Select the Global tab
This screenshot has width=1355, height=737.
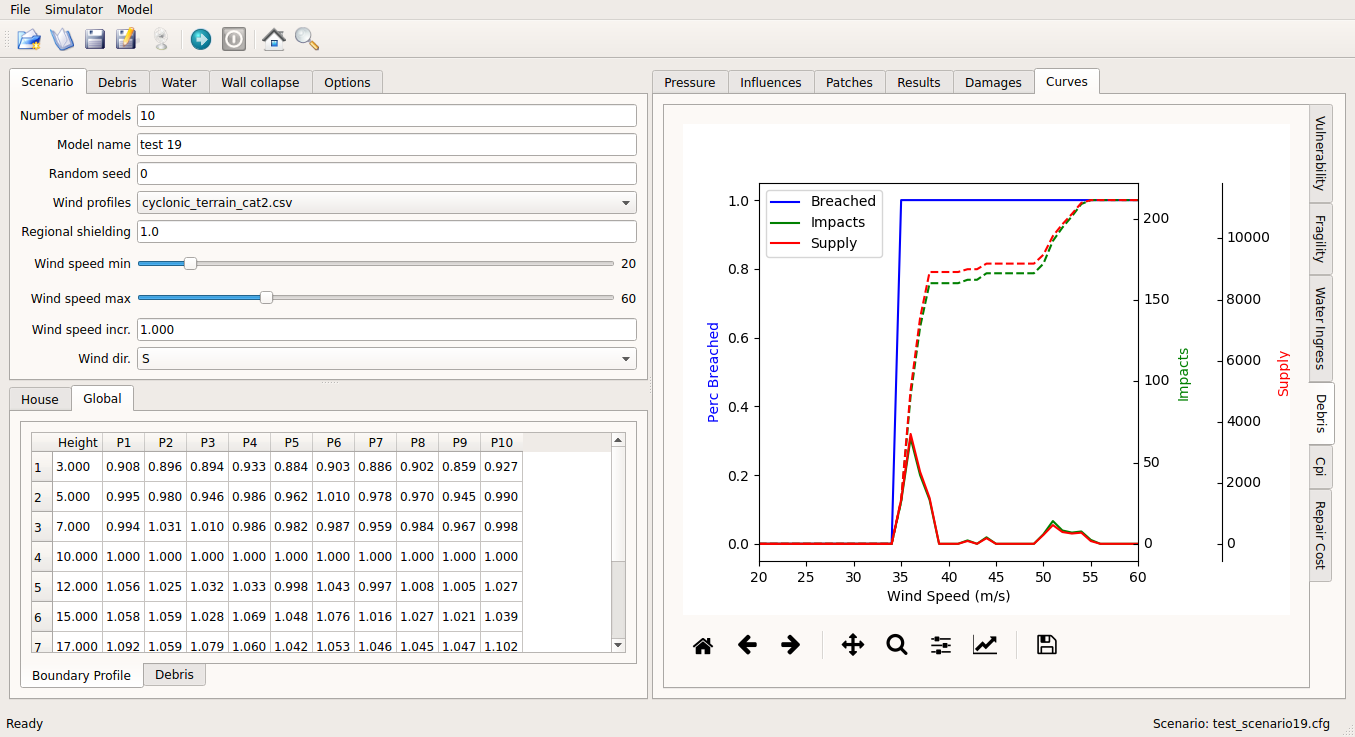pyautogui.click(x=102, y=398)
